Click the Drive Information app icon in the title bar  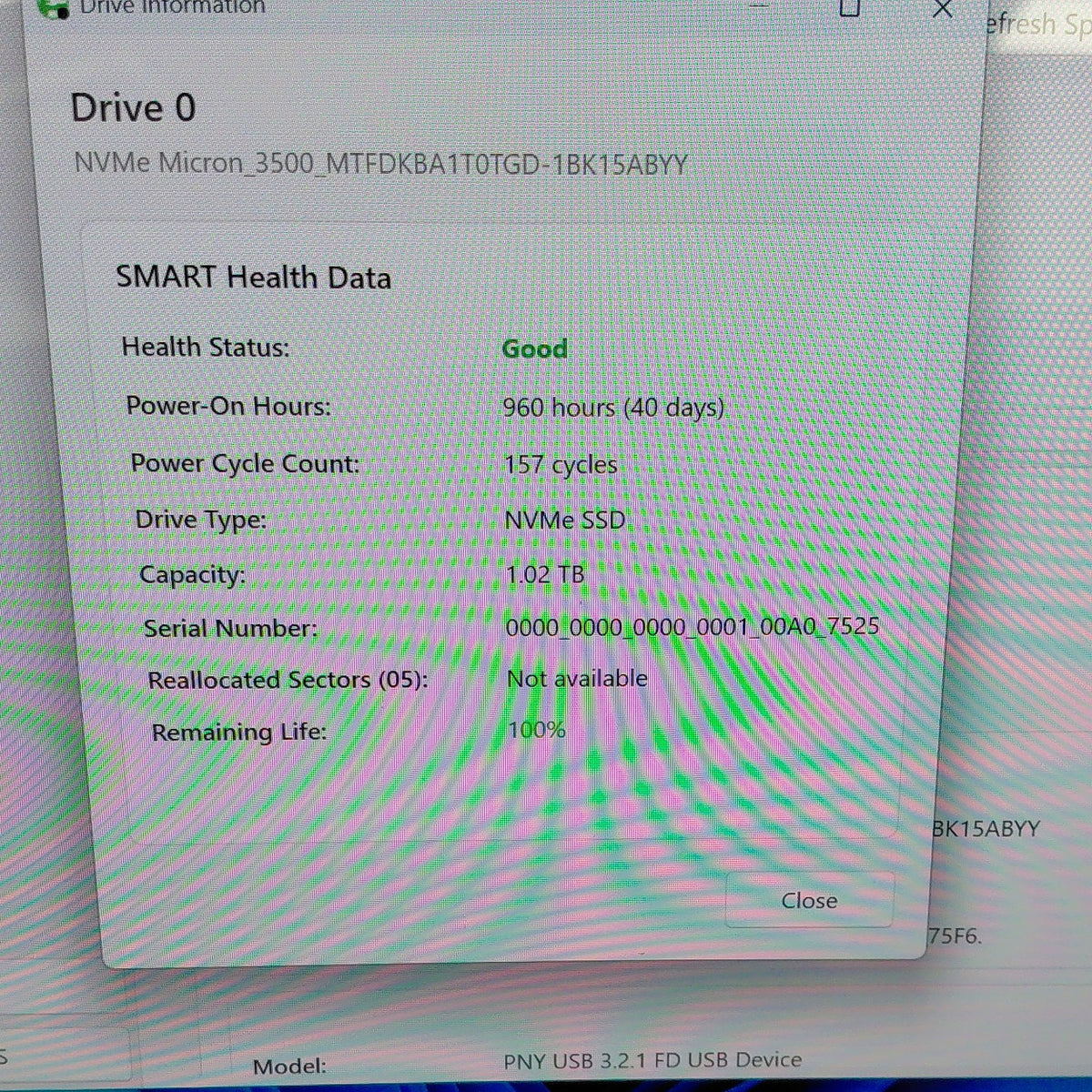tap(53, 8)
